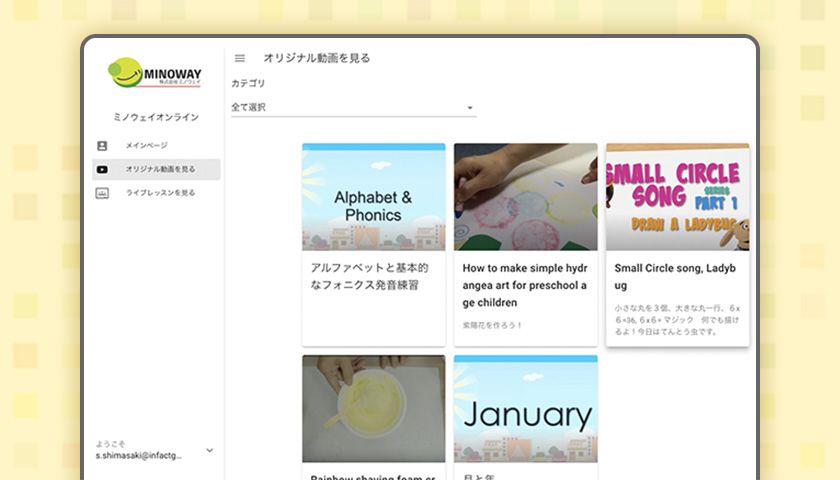Open the hamburger menu icon

tap(239, 58)
